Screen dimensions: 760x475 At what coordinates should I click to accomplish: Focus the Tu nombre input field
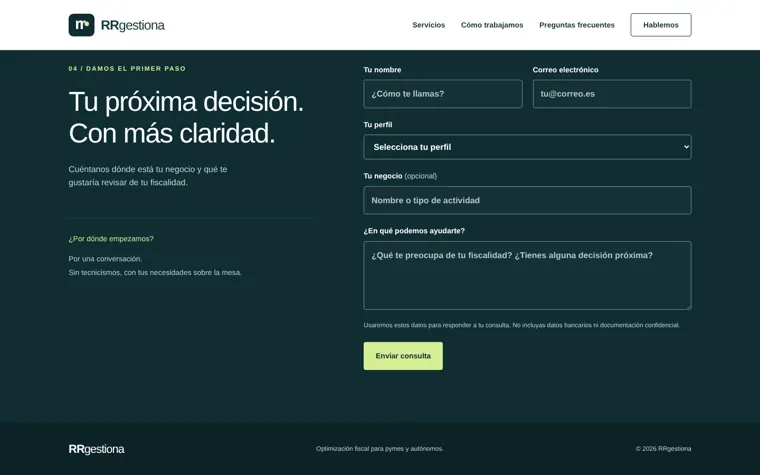443,94
